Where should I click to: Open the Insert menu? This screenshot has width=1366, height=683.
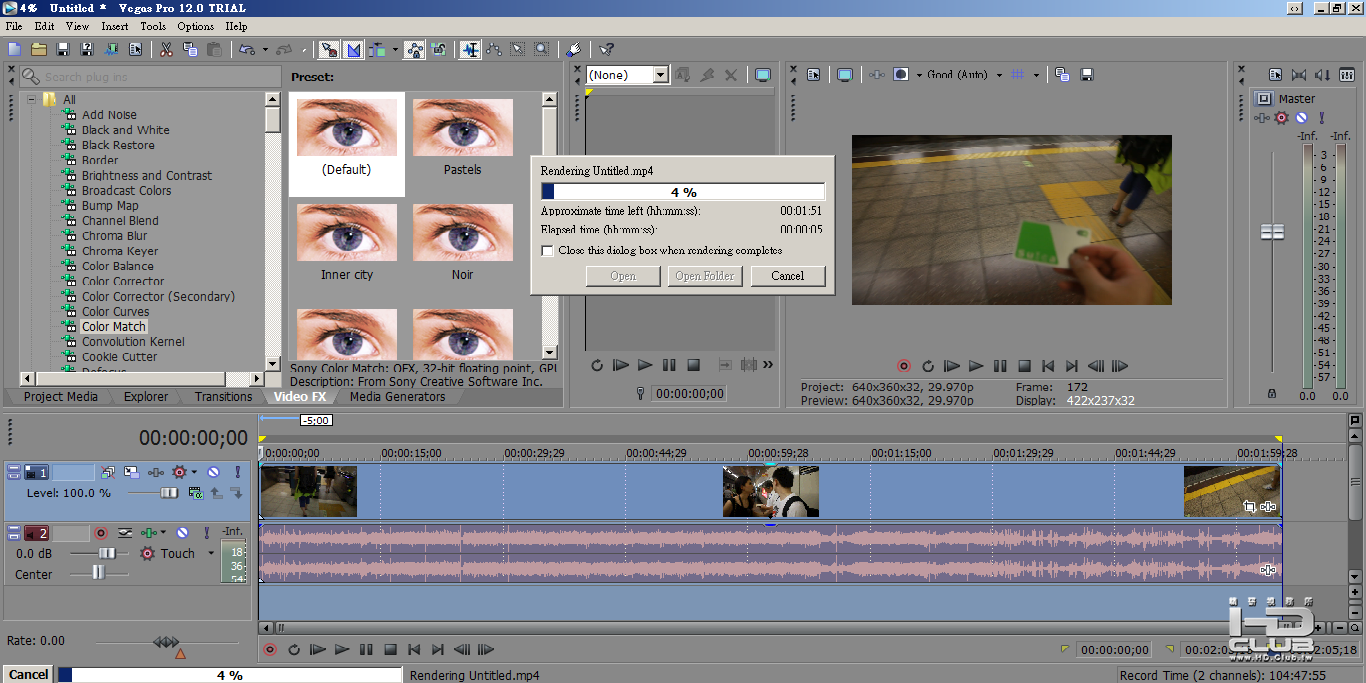tap(115, 26)
